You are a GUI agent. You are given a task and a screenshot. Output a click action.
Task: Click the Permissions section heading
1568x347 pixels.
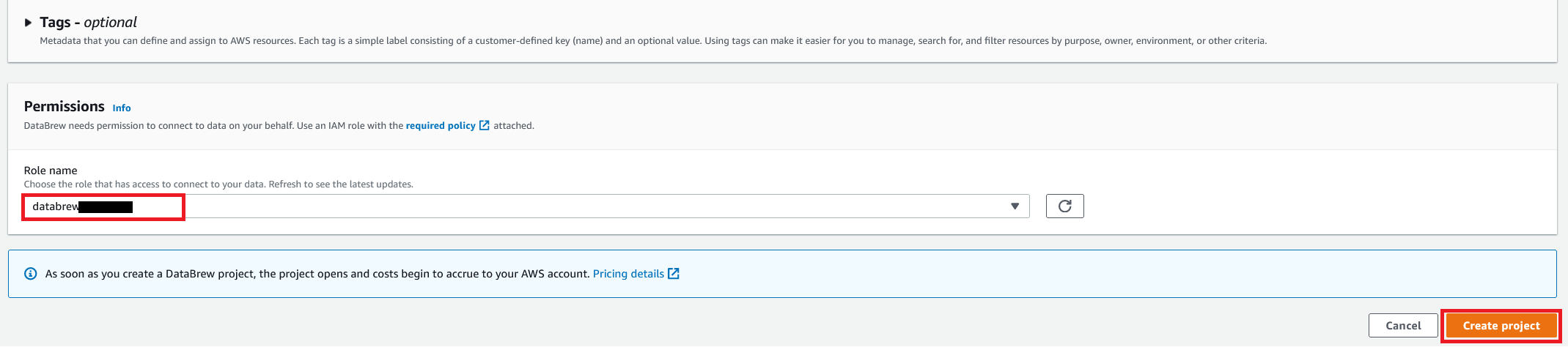(65, 107)
